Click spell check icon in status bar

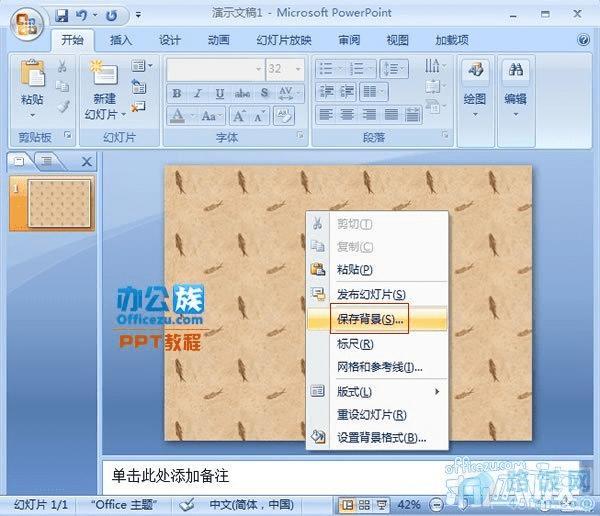coord(187,505)
